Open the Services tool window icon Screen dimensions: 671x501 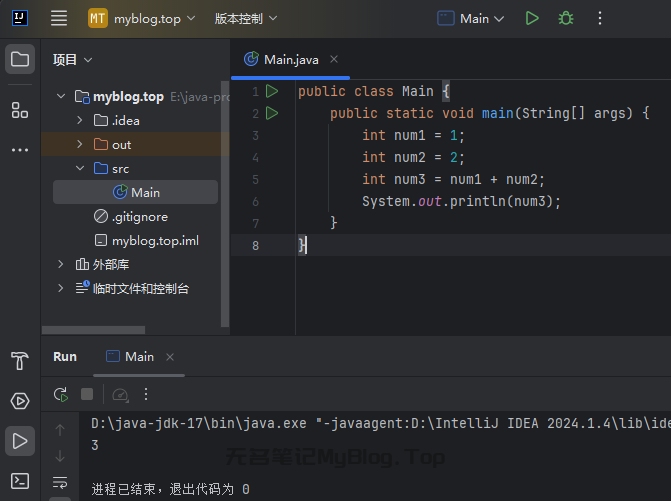coord(20,401)
